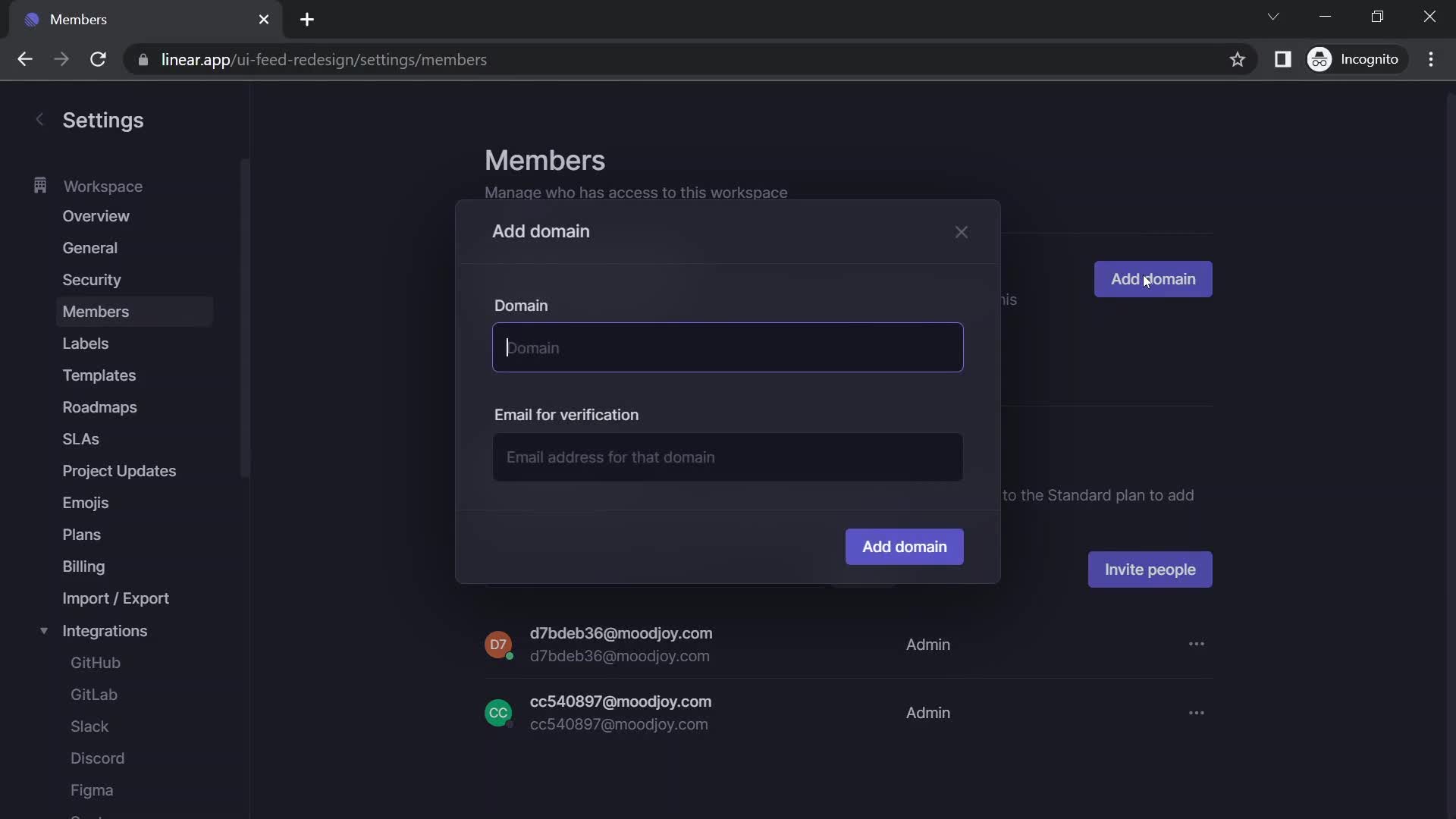This screenshot has height=819, width=1456.
Task: Click close button on Add domain dialog
Action: (961, 232)
